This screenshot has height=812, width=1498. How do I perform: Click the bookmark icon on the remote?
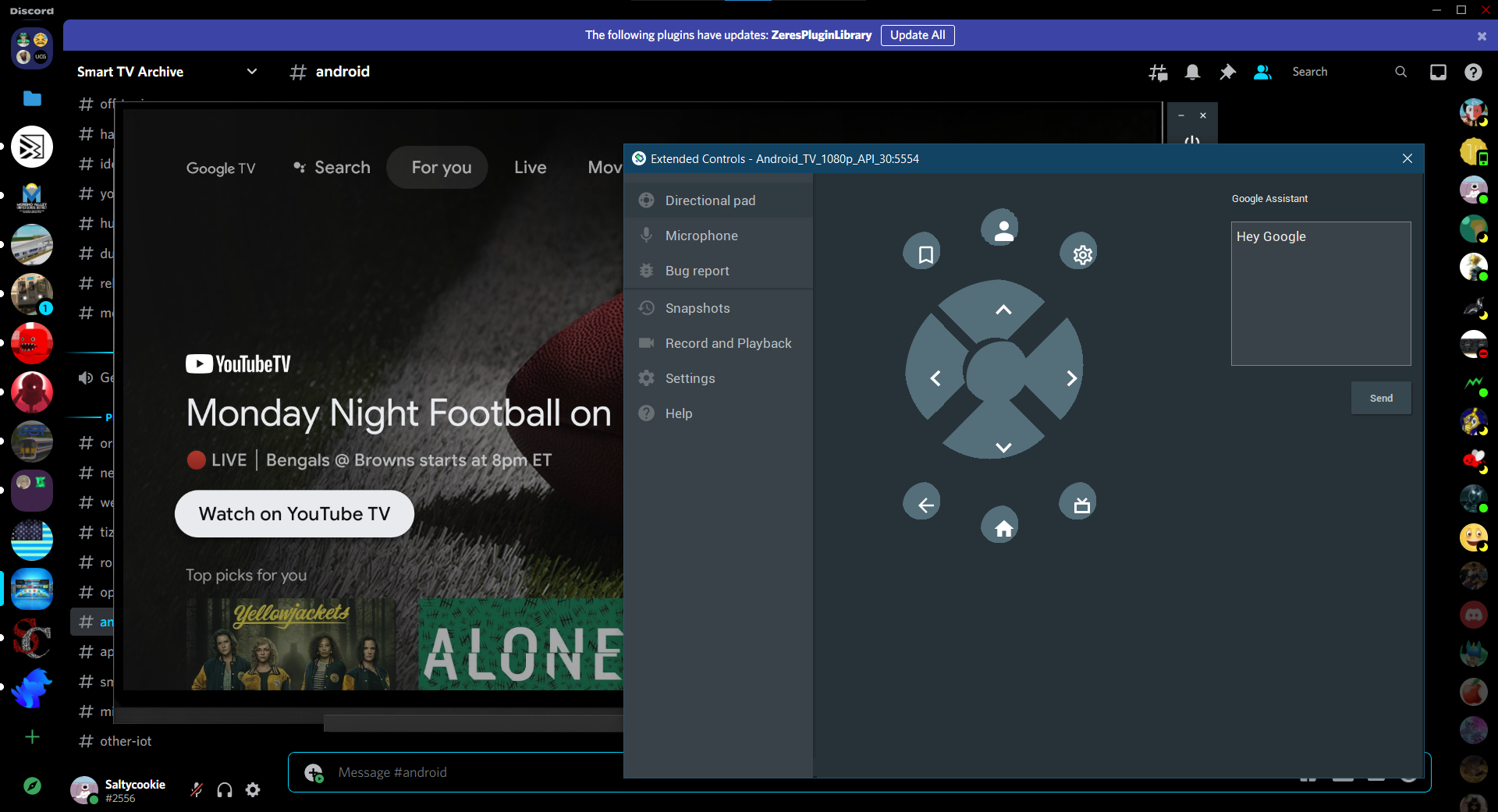pyautogui.click(x=925, y=254)
